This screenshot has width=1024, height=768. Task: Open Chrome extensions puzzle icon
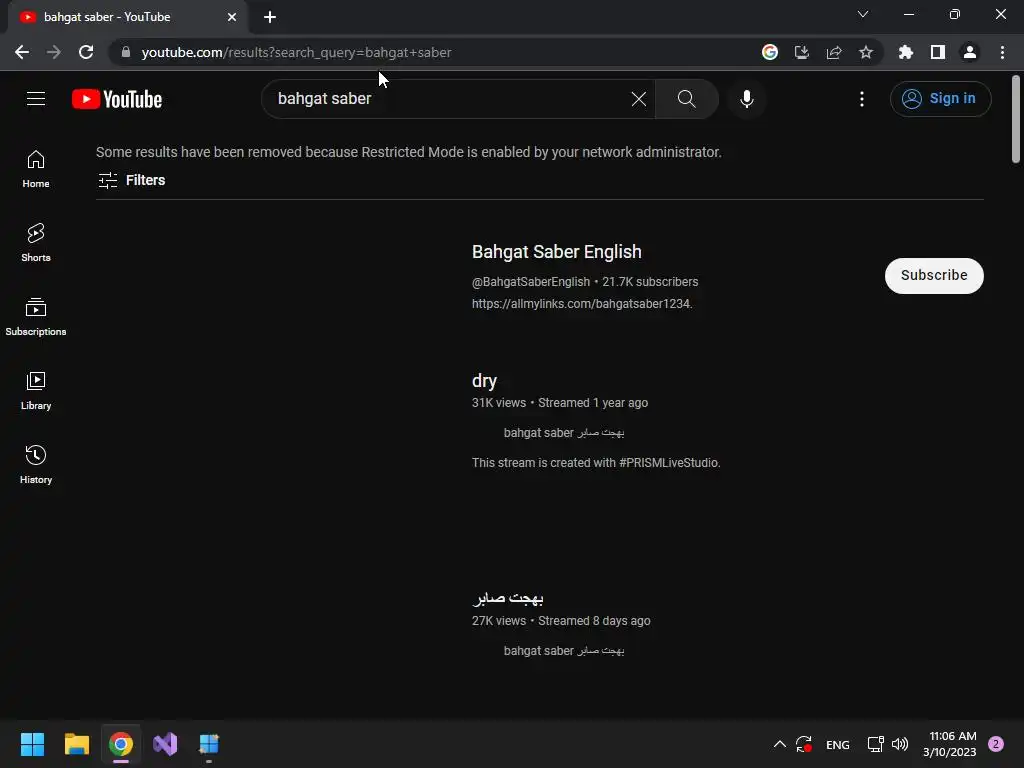pos(906,52)
